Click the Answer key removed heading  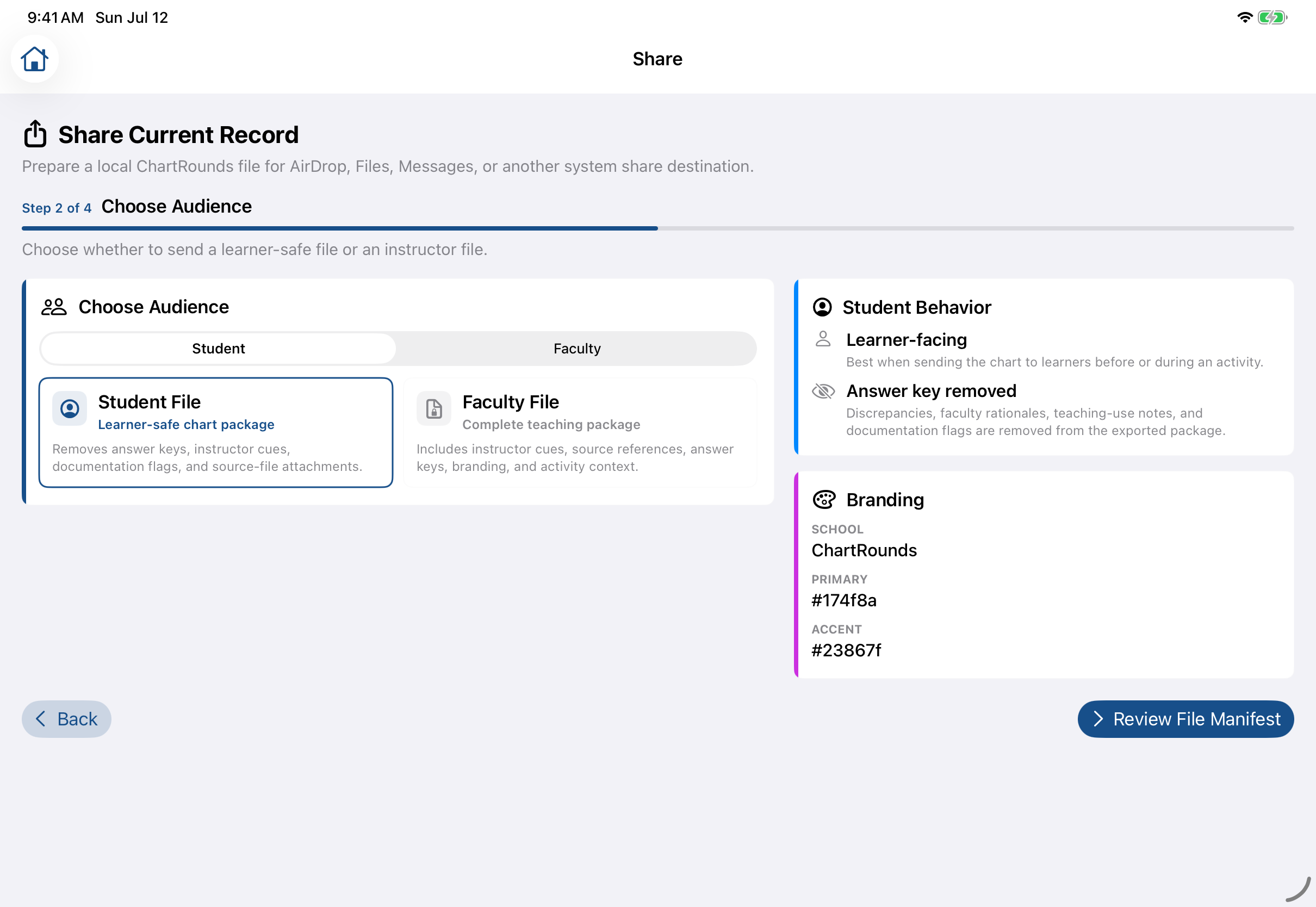tap(932, 391)
